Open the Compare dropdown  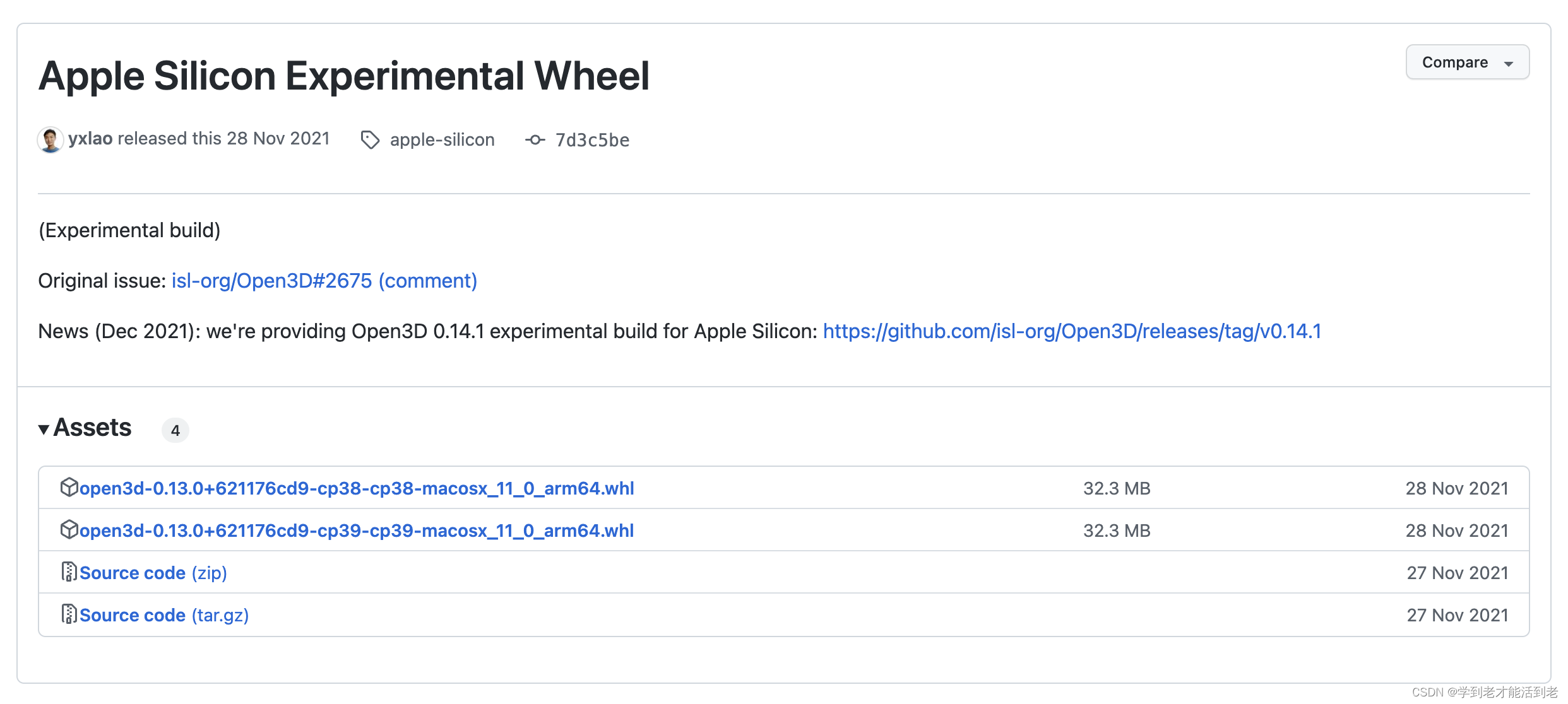point(1454,62)
